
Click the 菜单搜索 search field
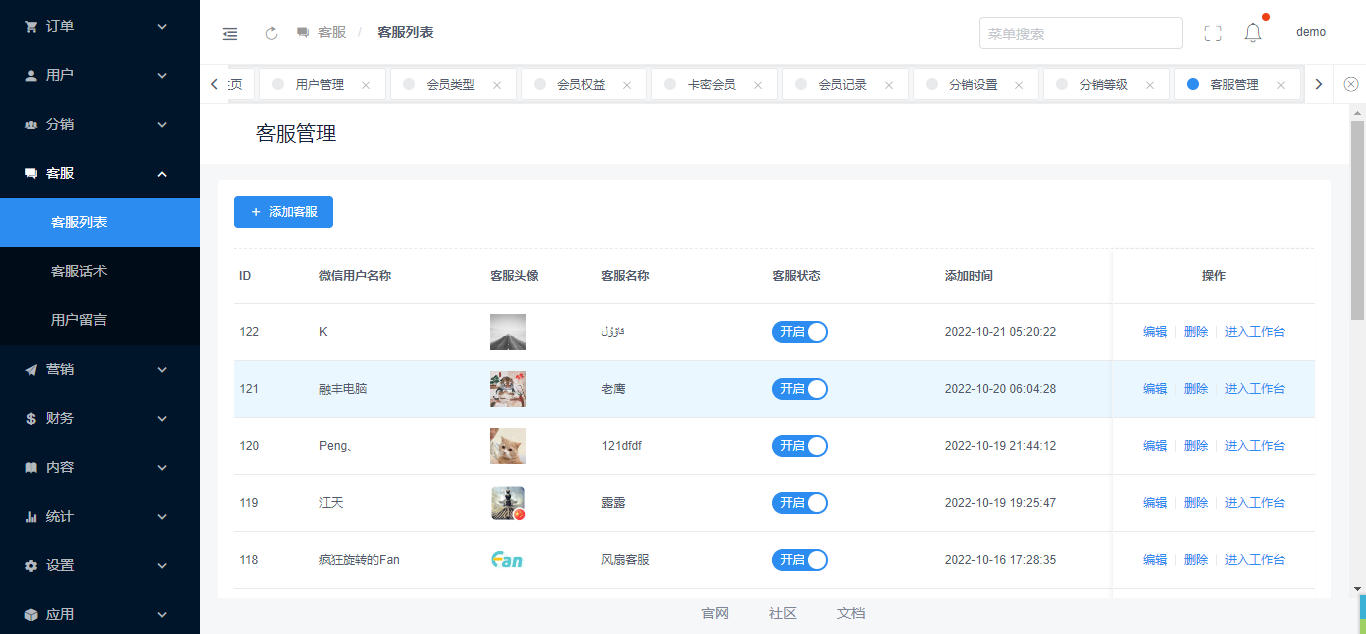click(1080, 33)
